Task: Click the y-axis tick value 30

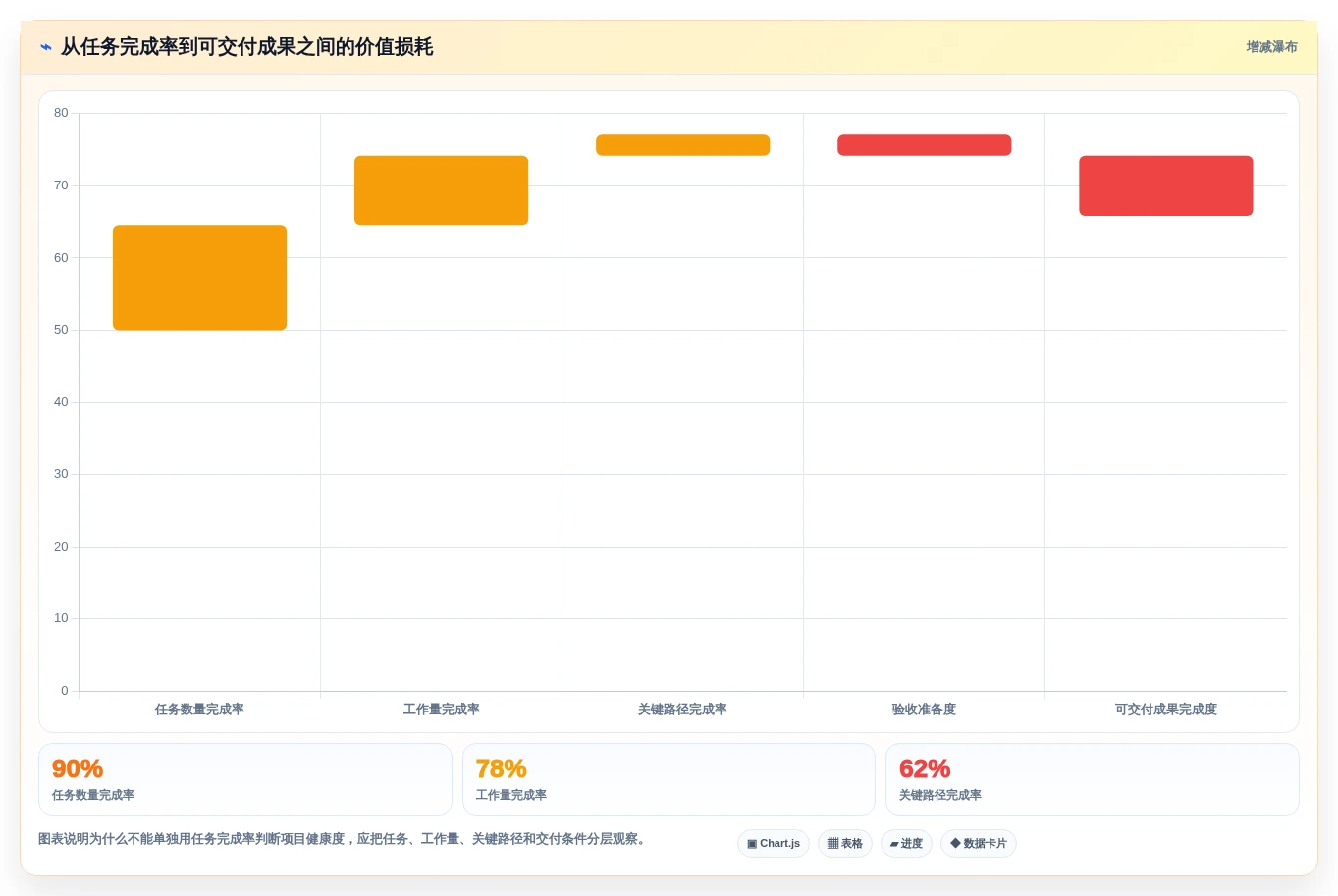Action: [61, 474]
